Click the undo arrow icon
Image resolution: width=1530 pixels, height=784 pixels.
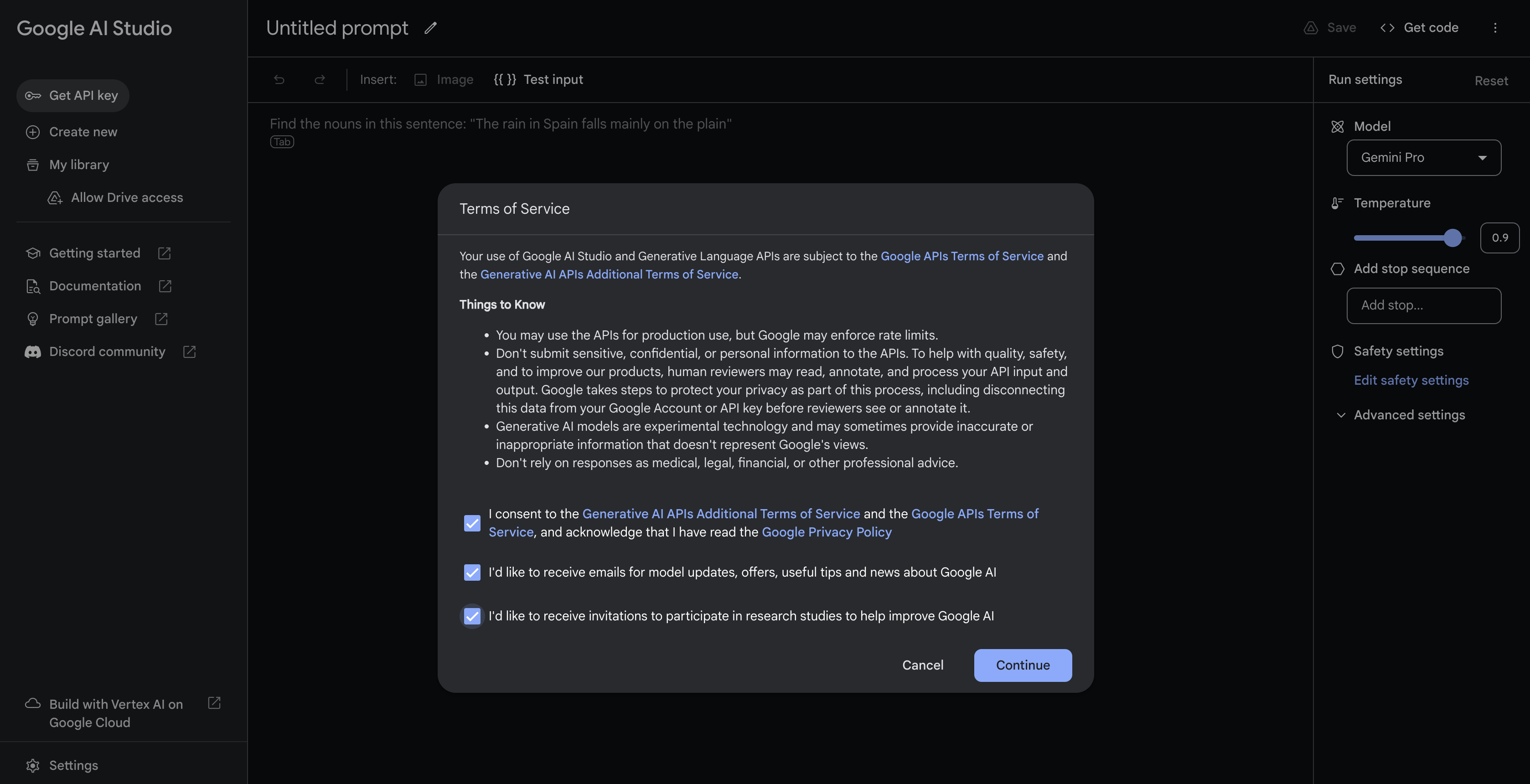tap(279, 80)
